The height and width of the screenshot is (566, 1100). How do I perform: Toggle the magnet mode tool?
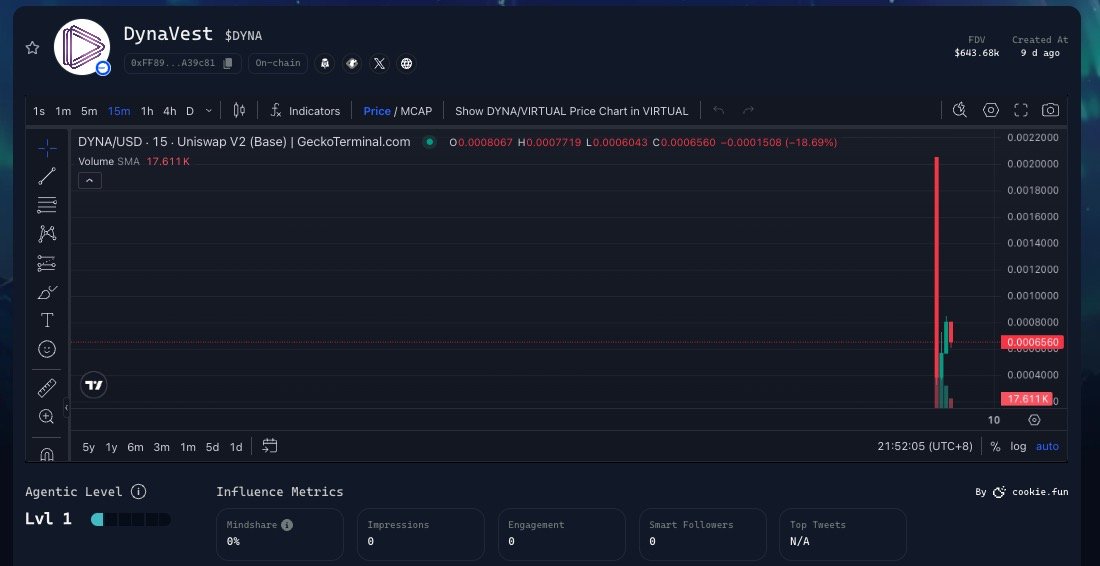(x=47, y=452)
